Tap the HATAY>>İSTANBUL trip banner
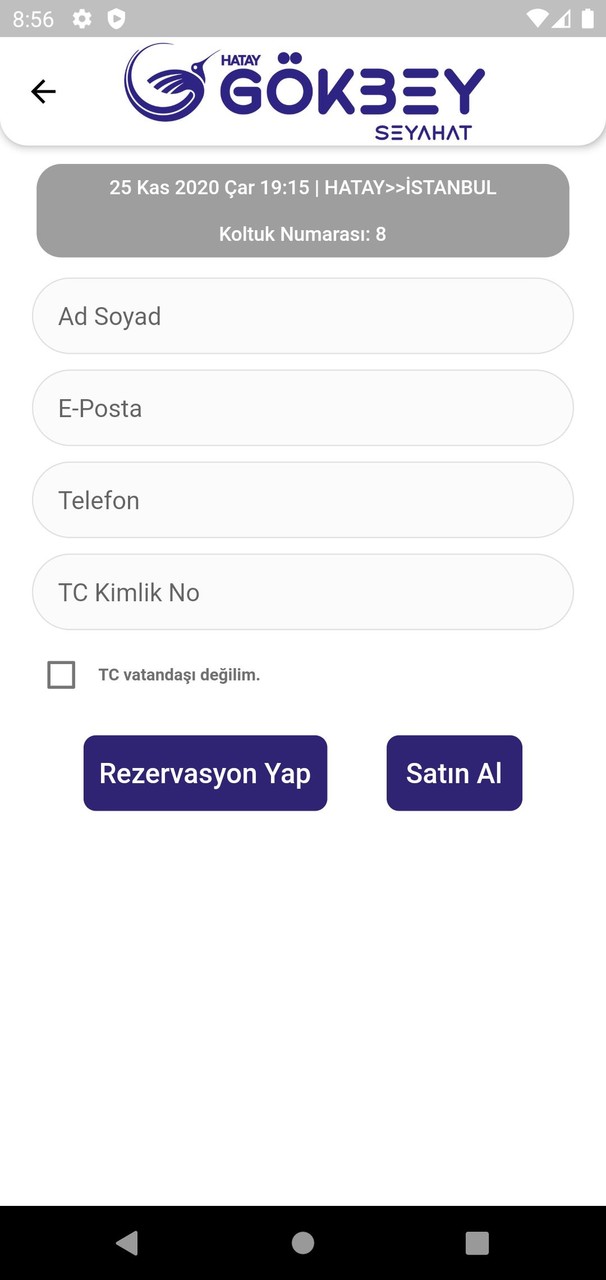The image size is (606, 1280). pyautogui.click(x=303, y=187)
